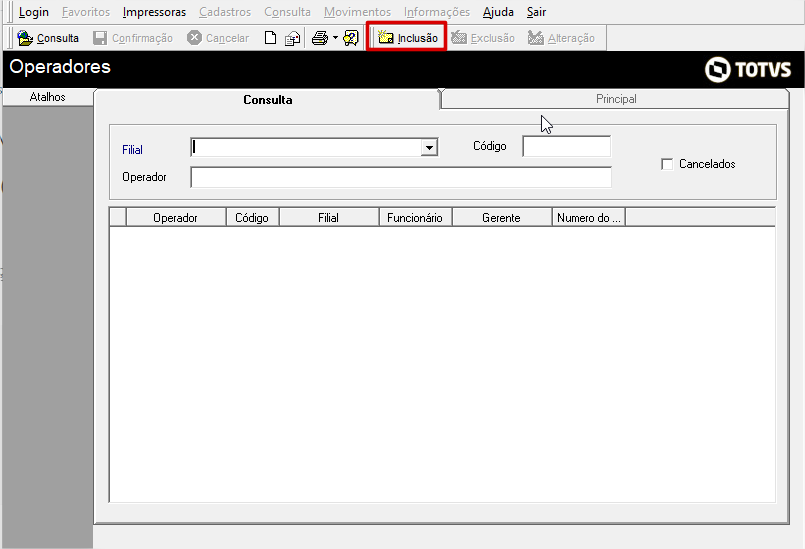Toggle the Cancelados checkbox
Viewport: 805px width, 549px height.
pos(667,164)
